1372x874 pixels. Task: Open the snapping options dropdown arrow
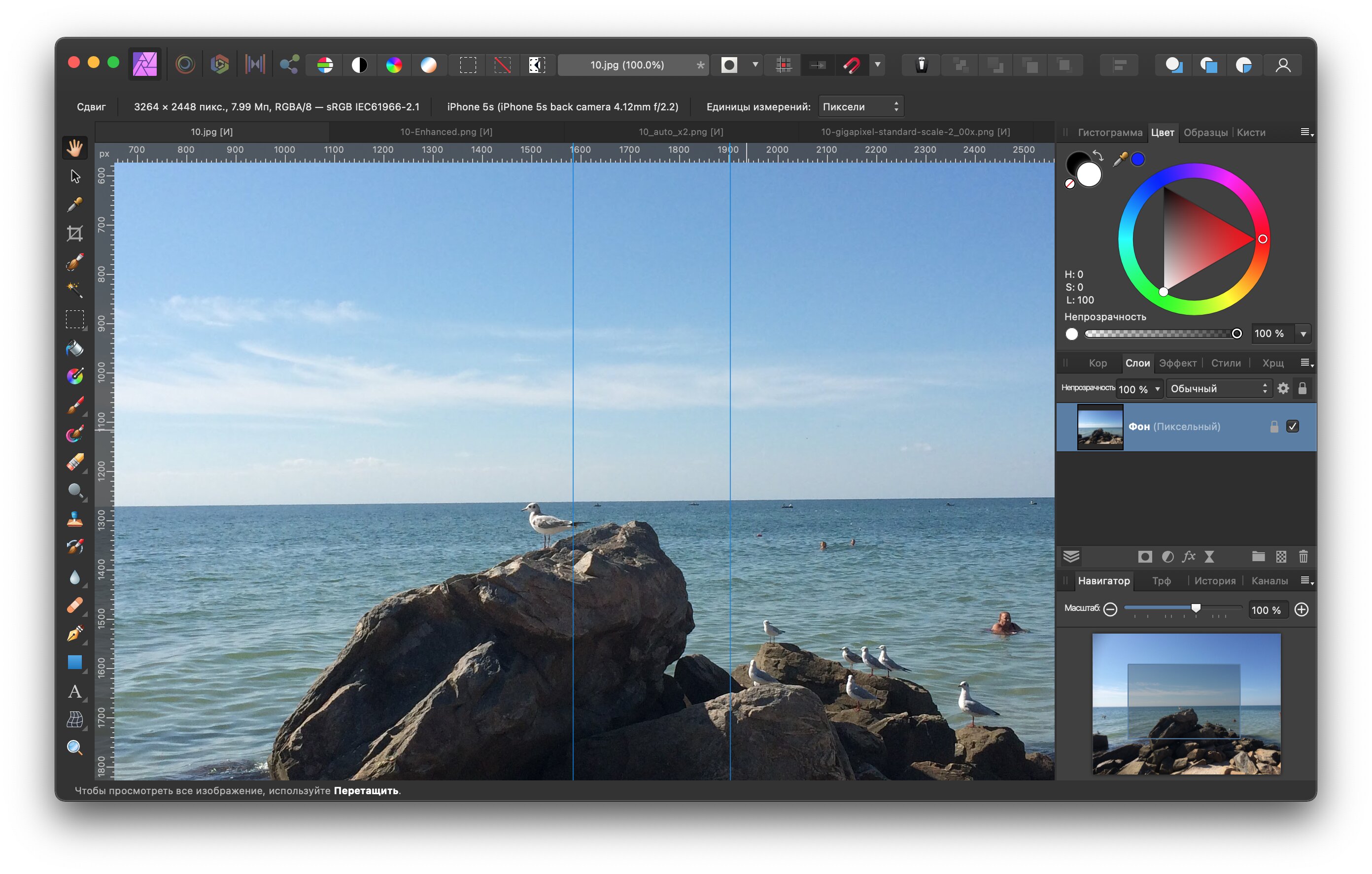click(877, 65)
